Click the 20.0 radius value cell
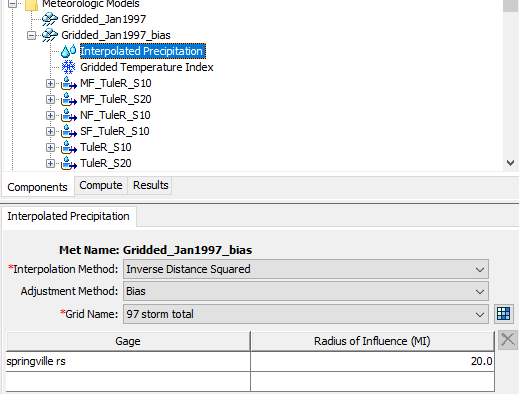The width and height of the screenshot is (519, 394). 372,361
